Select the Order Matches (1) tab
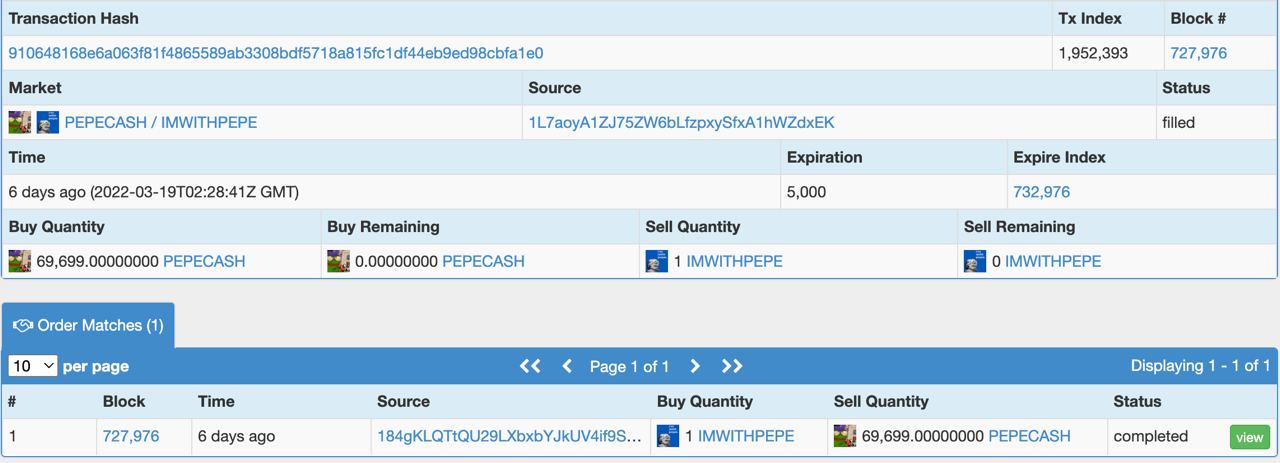 [88, 325]
